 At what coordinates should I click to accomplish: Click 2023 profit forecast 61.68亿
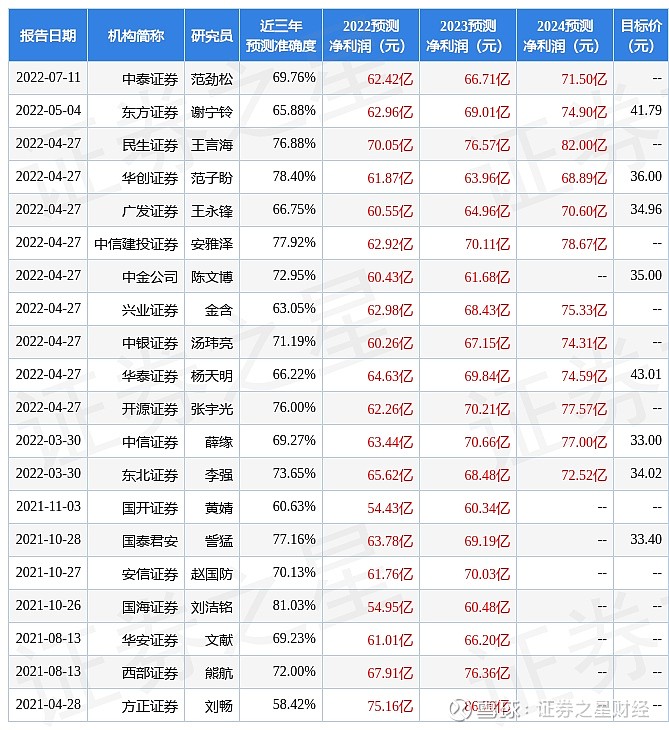click(487, 277)
